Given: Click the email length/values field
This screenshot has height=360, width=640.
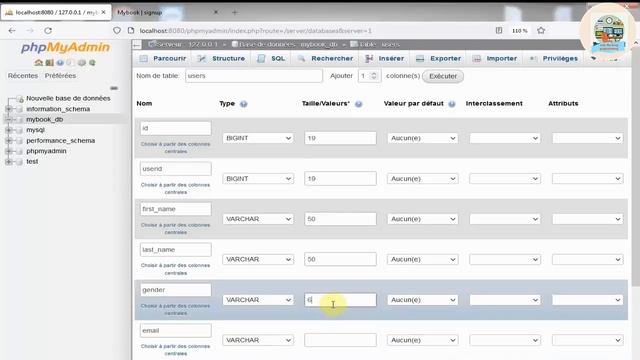Looking at the screenshot, I should click(x=340, y=340).
